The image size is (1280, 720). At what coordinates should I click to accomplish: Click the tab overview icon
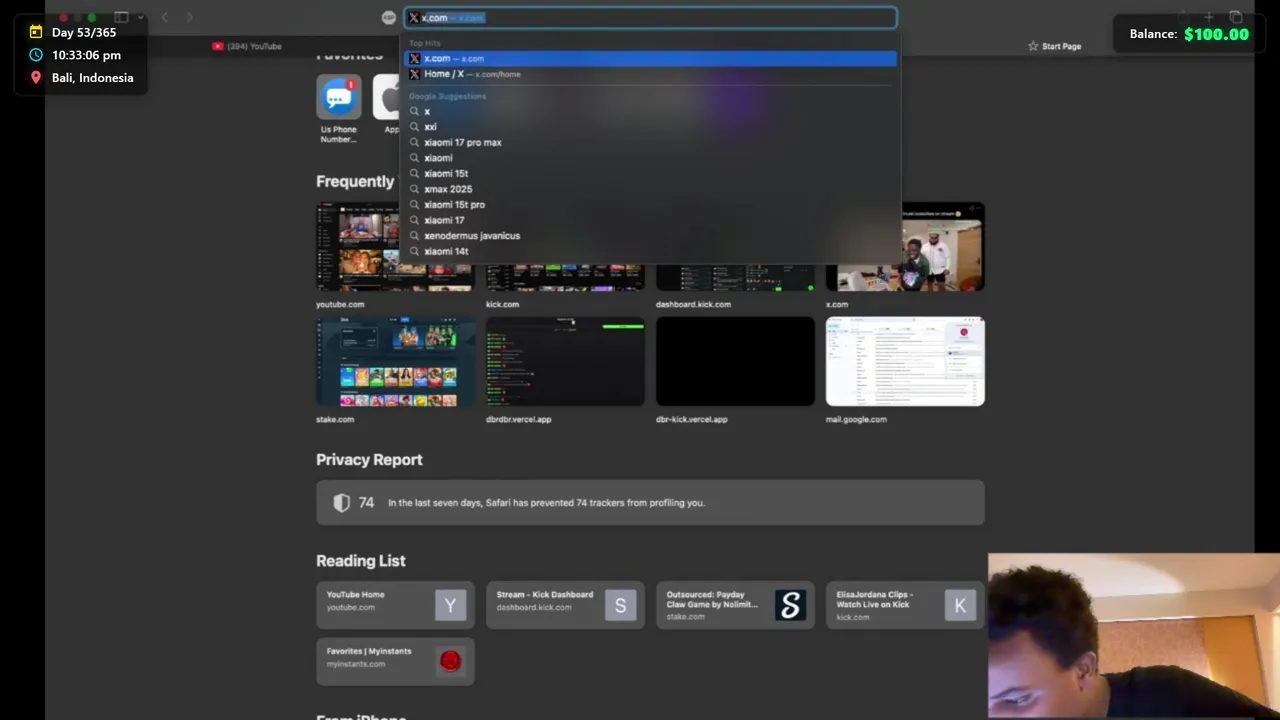coord(1236,17)
